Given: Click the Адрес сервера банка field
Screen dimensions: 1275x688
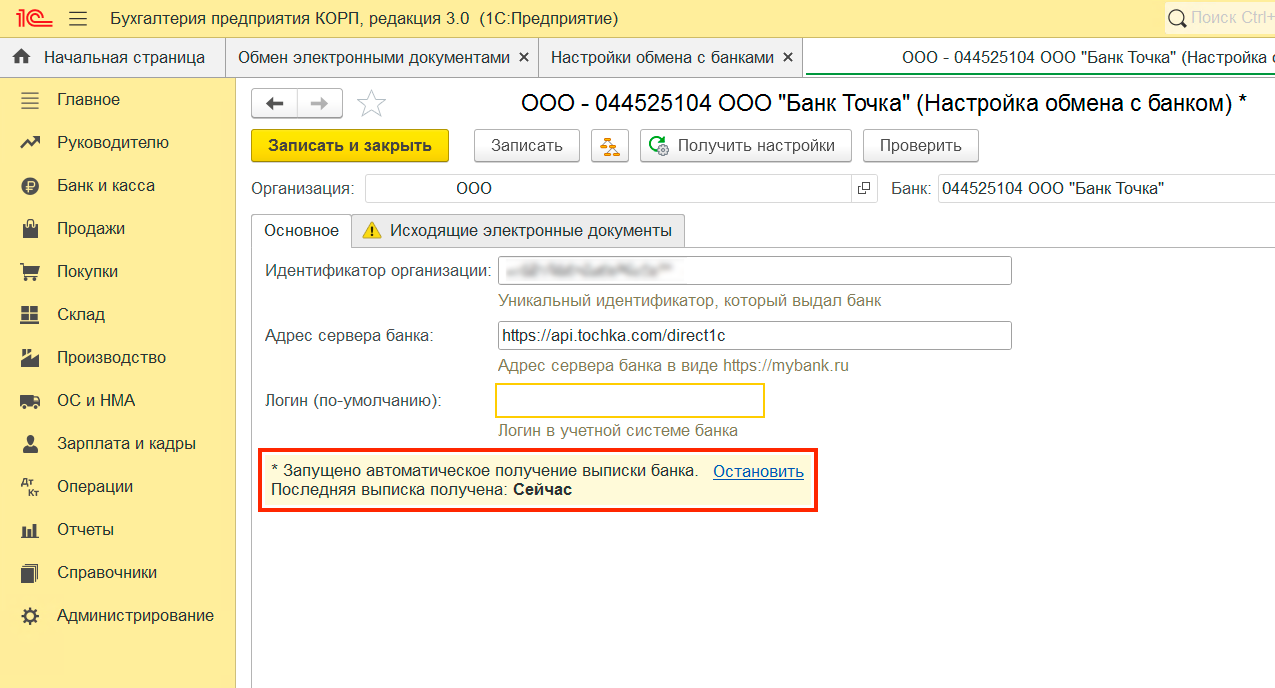Looking at the screenshot, I should [x=754, y=336].
